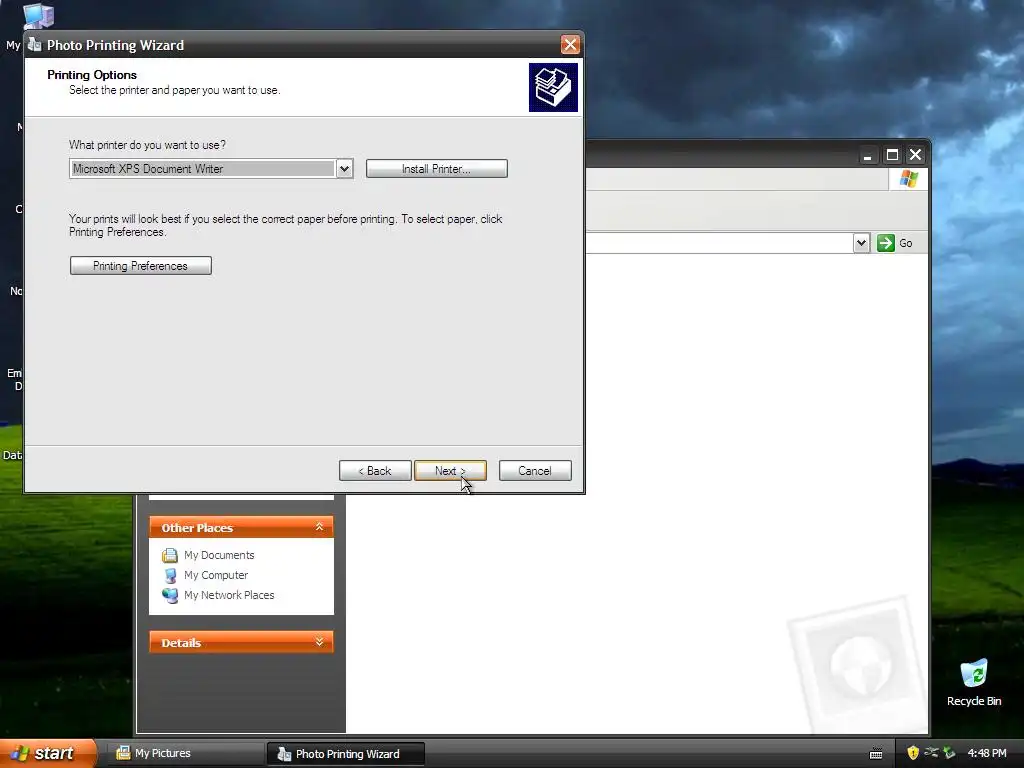The image size is (1024, 768).
Task: Open My Network Places link
Action: pos(229,595)
